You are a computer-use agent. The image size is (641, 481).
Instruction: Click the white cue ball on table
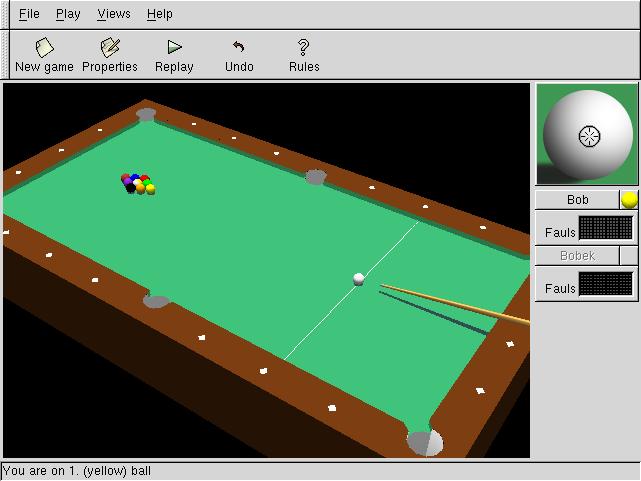click(359, 279)
